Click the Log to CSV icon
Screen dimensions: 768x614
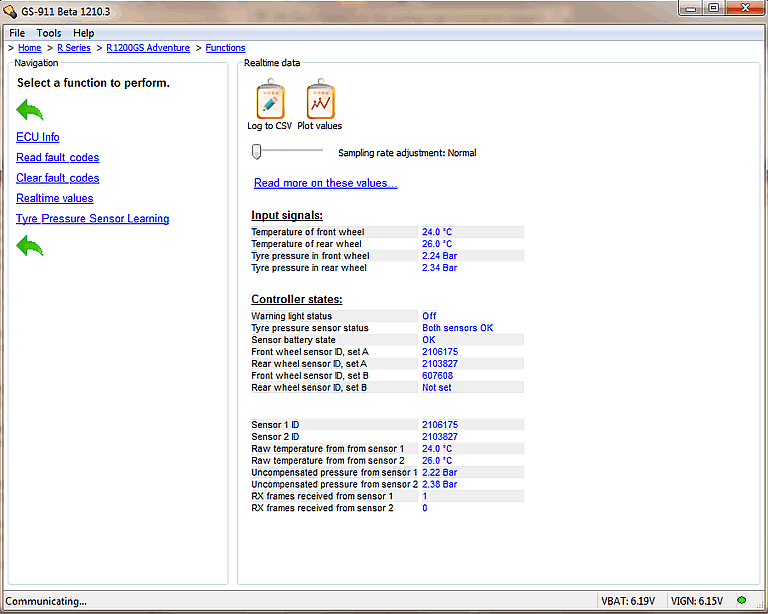(270, 98)
